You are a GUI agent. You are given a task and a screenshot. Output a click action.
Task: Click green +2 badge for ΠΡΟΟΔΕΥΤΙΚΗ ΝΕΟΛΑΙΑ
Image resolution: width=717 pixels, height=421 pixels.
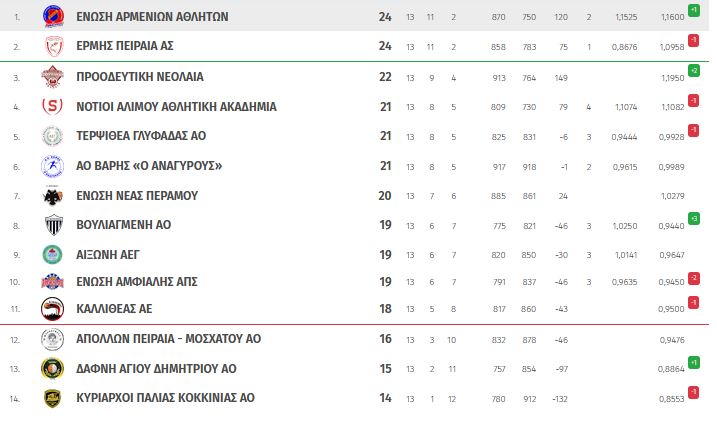(694, 70)
